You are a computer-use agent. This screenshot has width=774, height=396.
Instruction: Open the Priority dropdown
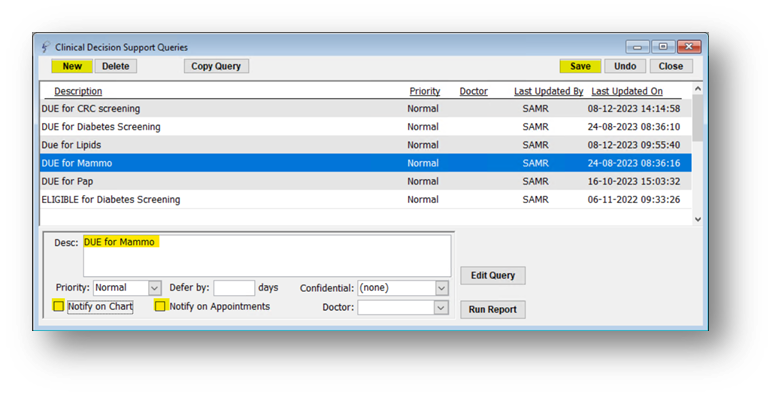click(x=155, y=288)
